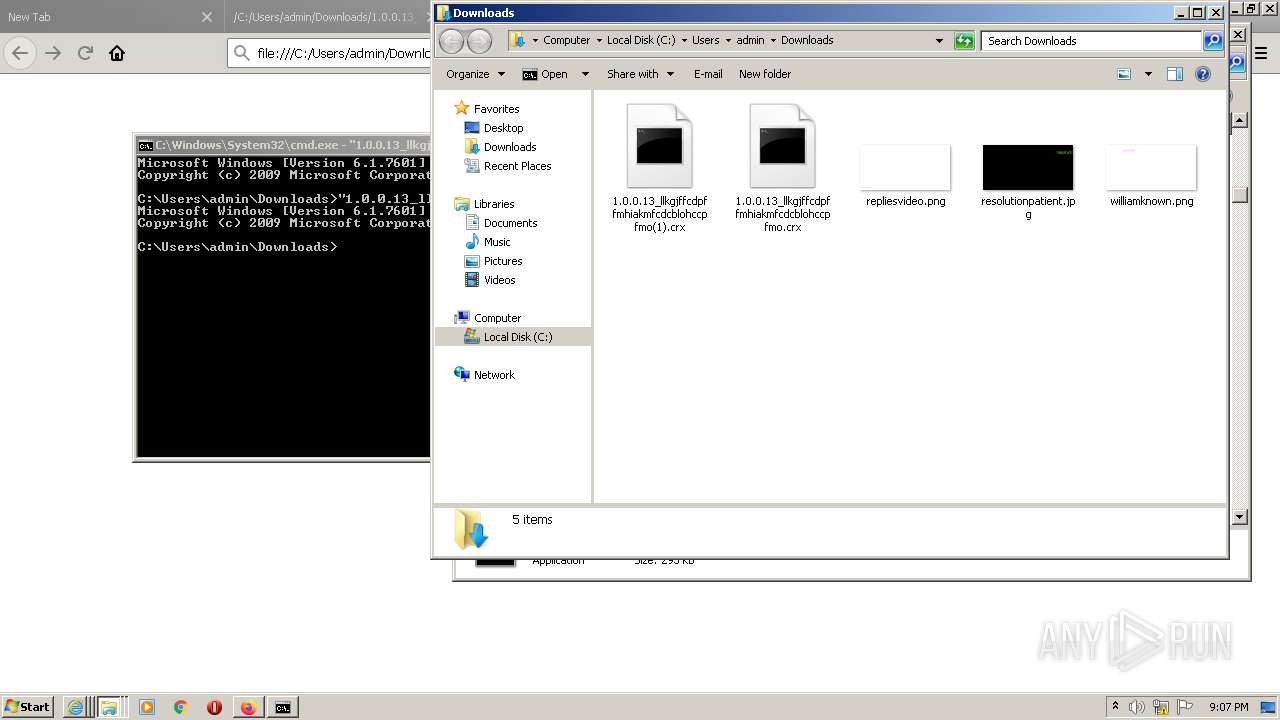Click Open in the explorer toolbar

[x=545, y=74]
